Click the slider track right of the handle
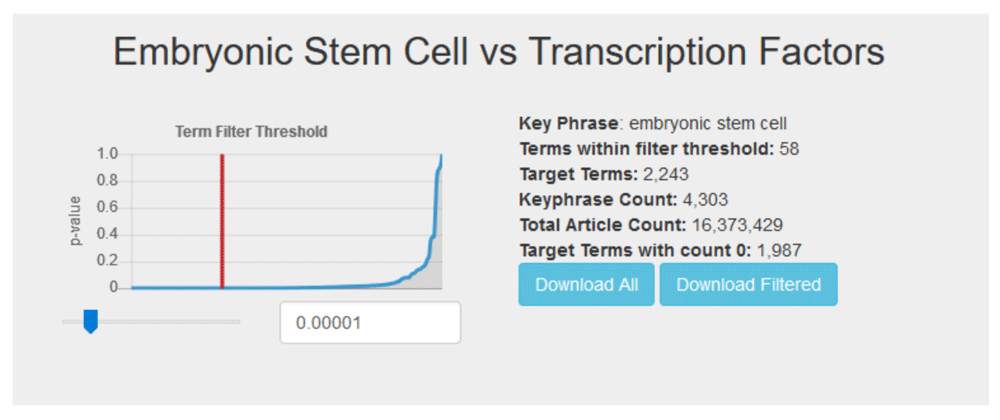Image resolution: width=1000 pixels, height=420 pixels. coord(170,321)
